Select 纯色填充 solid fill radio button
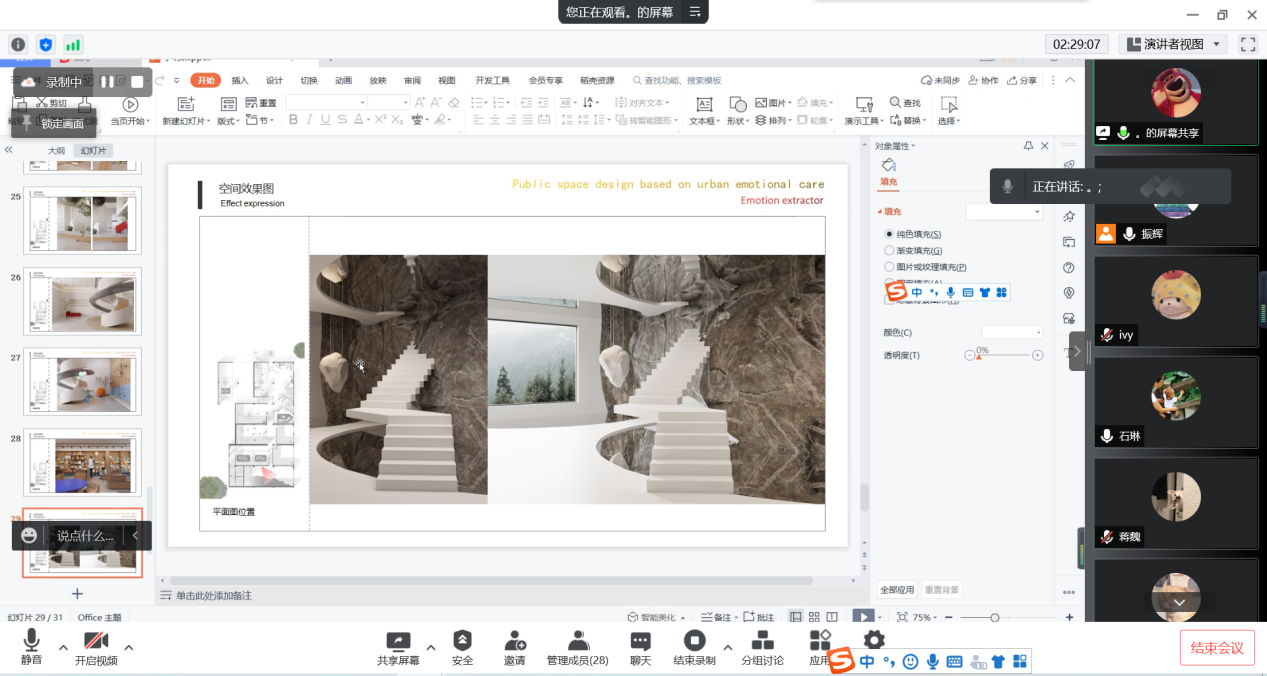This screenshot has width=1267, height=676. coord(889,234)
